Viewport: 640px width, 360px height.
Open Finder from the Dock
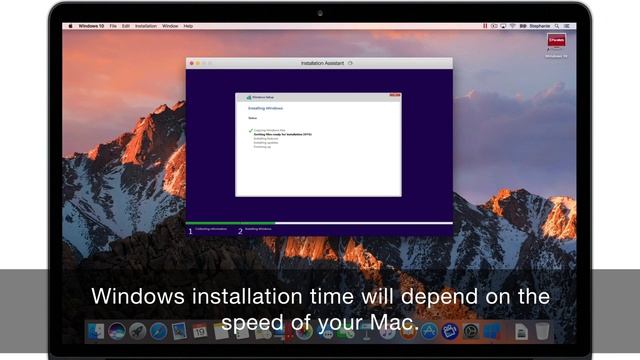[96, 331]
